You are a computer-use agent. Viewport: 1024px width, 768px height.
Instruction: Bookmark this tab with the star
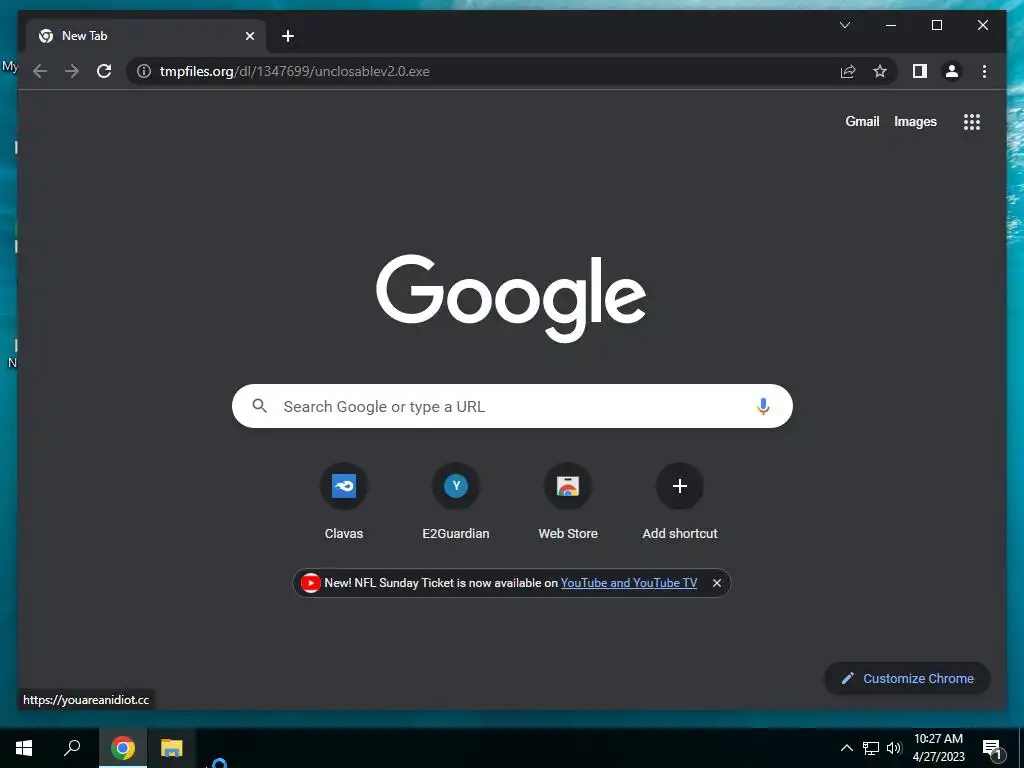pos(880,71)
